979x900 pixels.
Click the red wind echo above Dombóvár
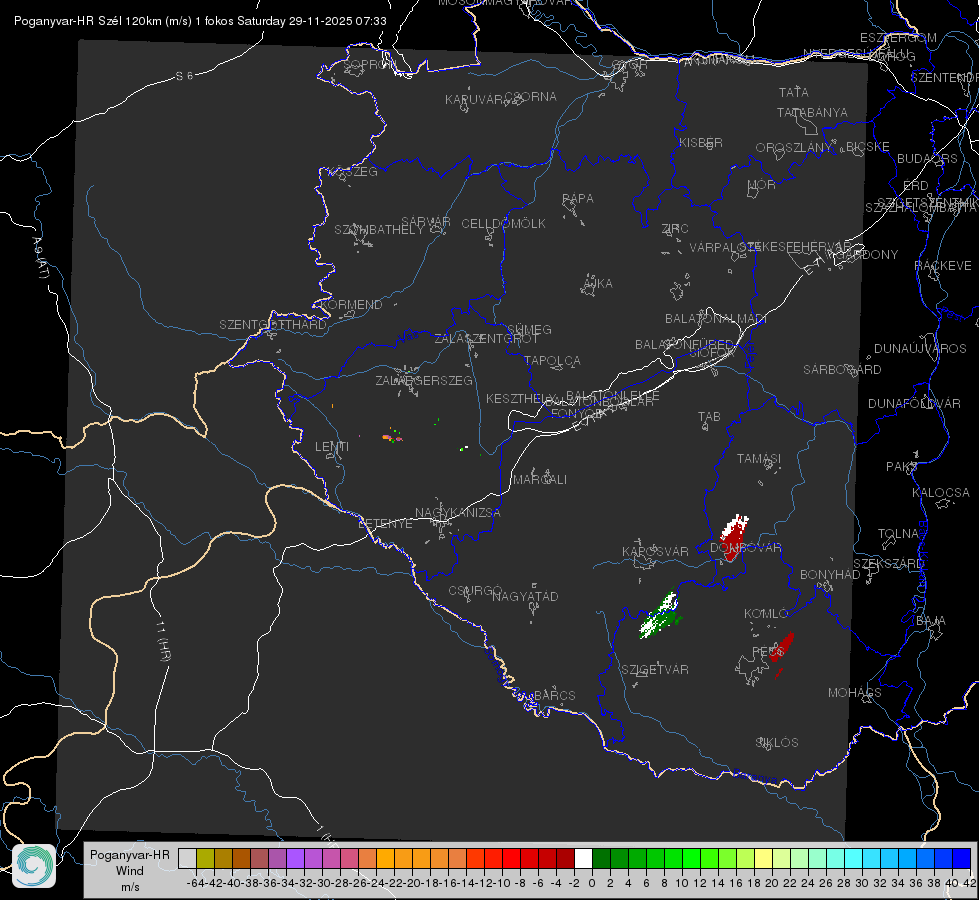(x=734, y=537)
